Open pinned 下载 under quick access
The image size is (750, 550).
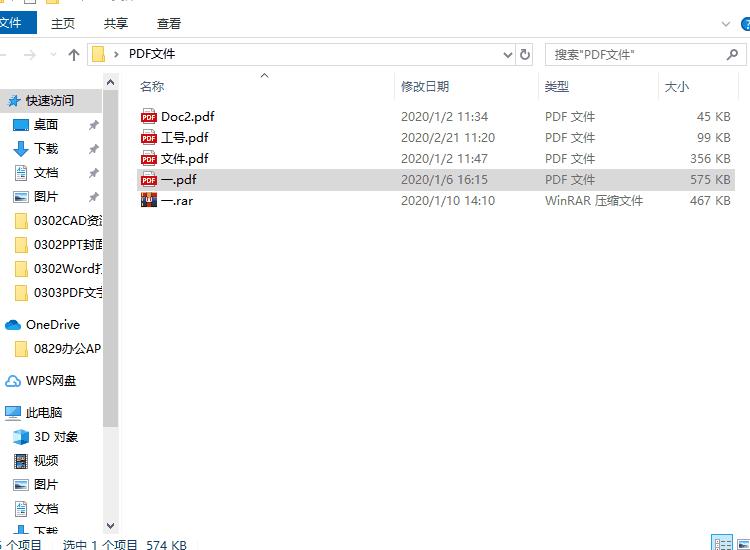pyautogui.click(x=46, y=148)
